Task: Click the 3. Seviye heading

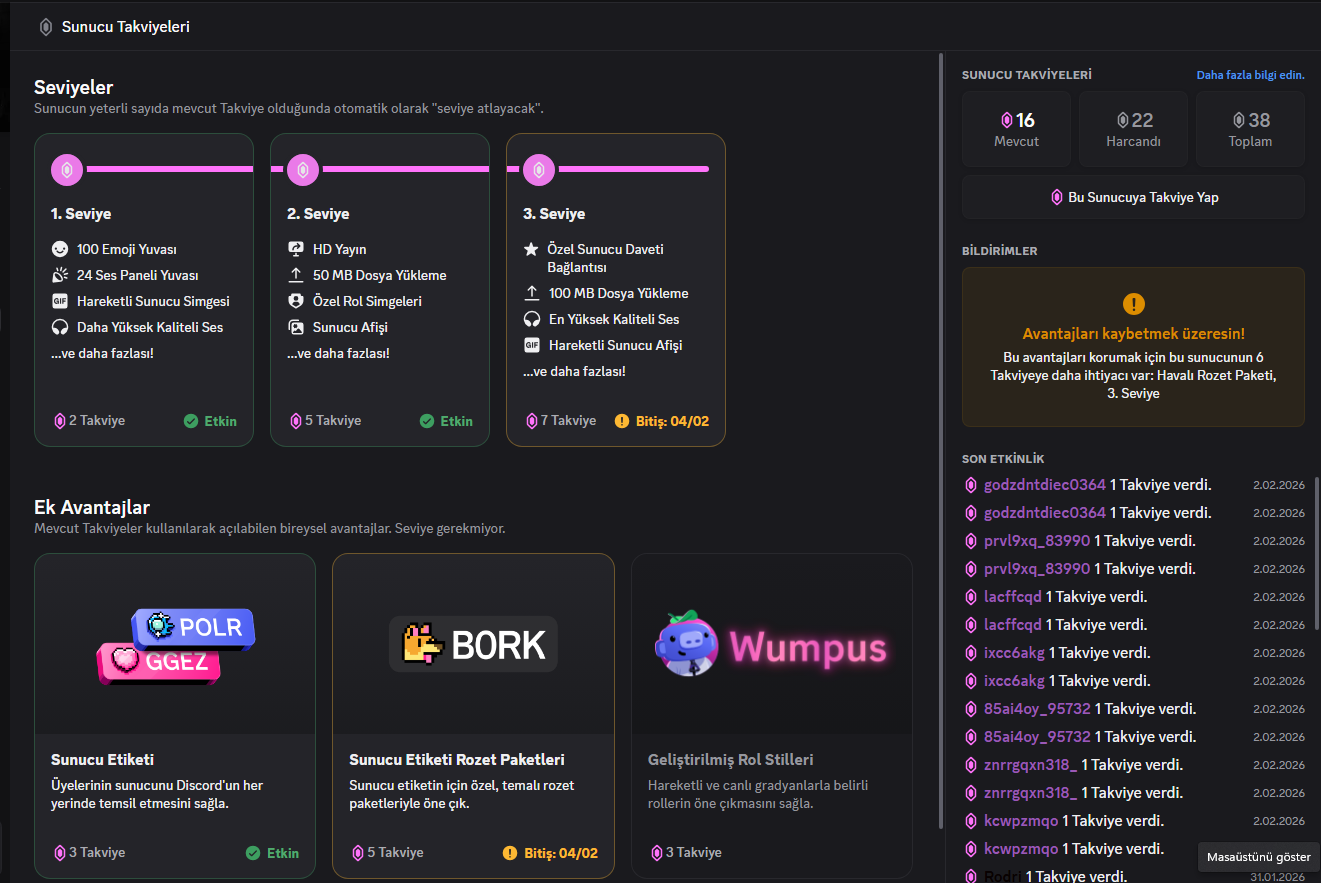Action: point(554,214)
